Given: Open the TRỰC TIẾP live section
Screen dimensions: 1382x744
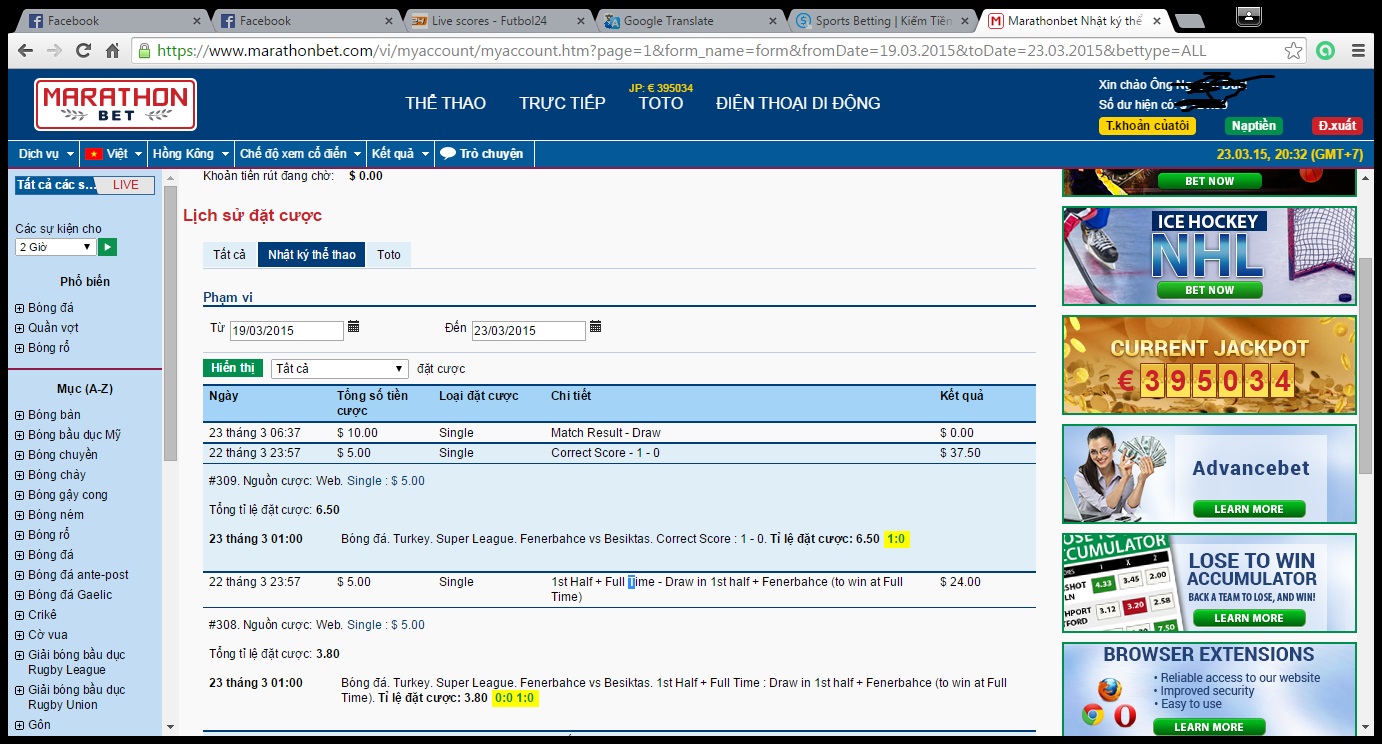Looking at the screenshot, I should (562, 103).
